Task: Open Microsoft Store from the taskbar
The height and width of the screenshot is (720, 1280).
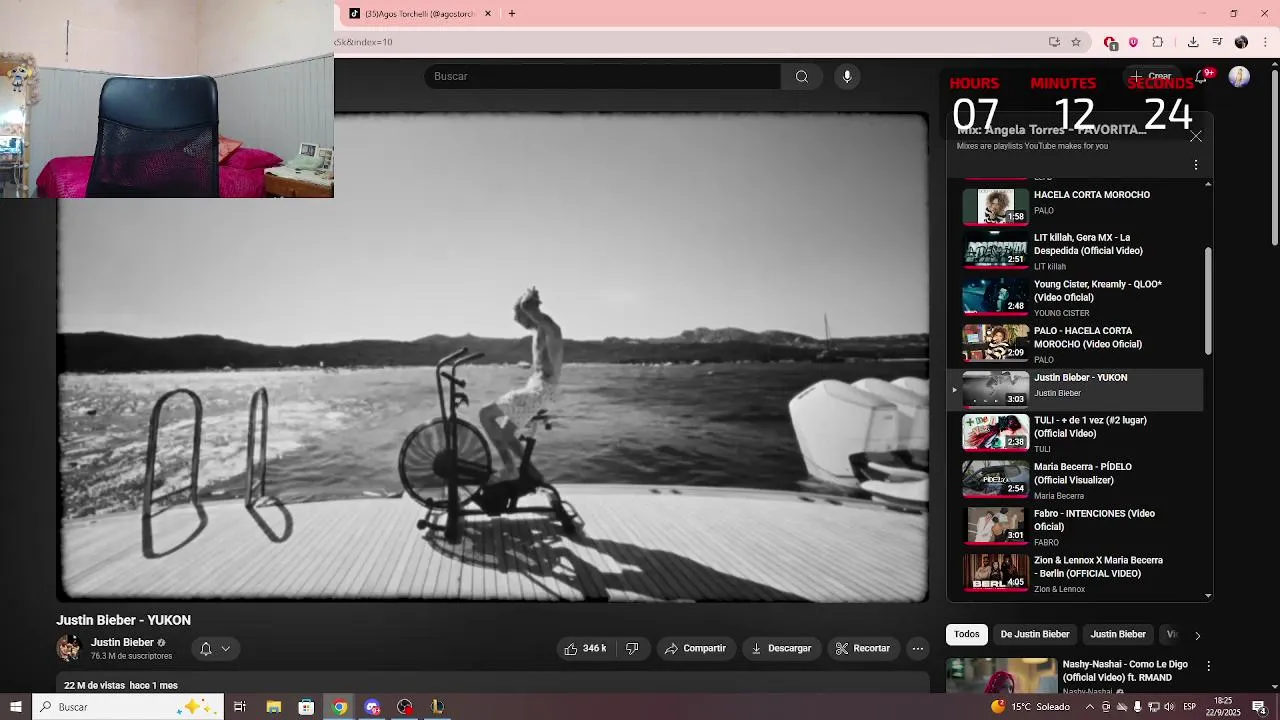Action: point(306,707)
